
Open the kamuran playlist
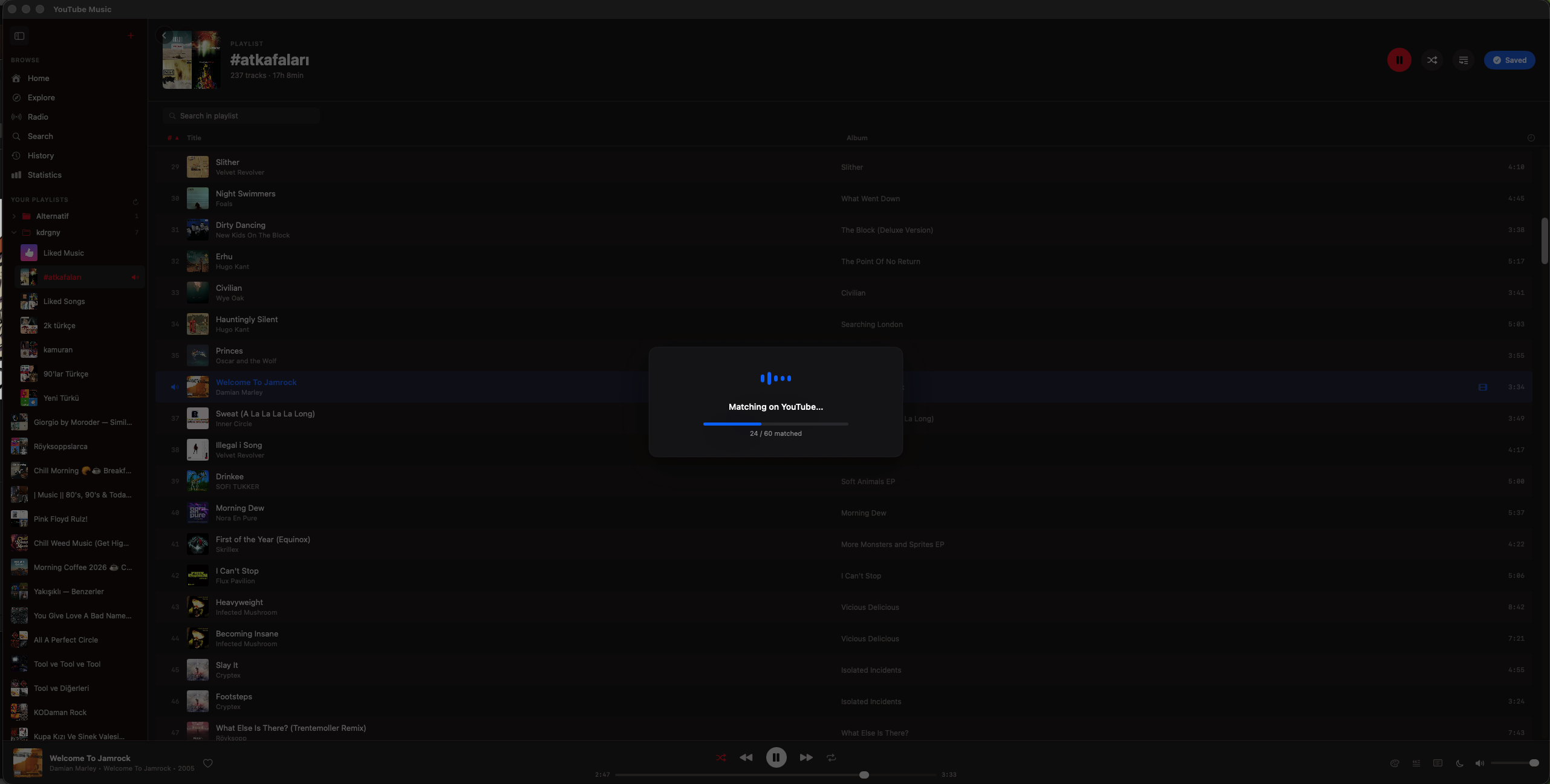point(80,349)
